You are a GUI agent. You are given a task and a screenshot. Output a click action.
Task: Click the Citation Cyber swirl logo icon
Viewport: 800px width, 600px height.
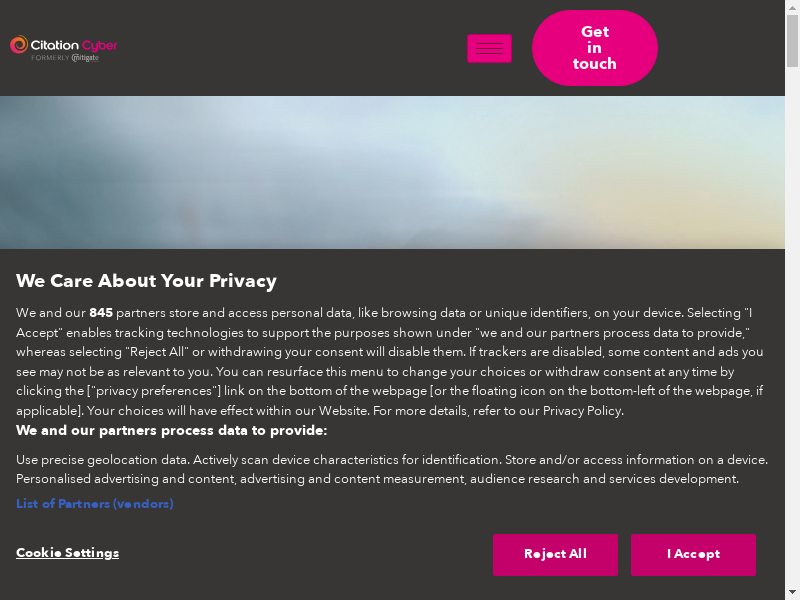(19, 45)
